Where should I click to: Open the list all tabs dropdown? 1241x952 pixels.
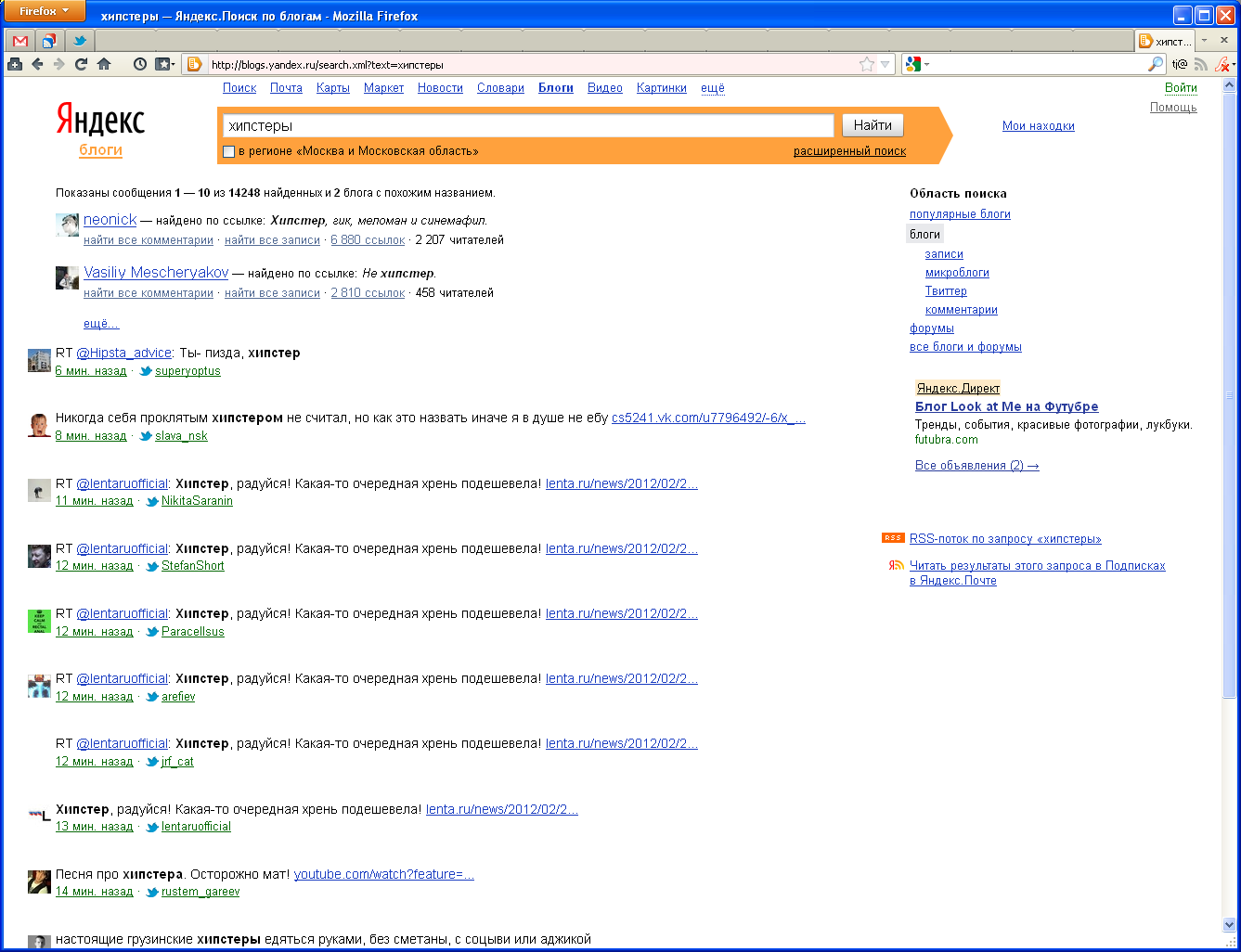[x=1204, y=41]
